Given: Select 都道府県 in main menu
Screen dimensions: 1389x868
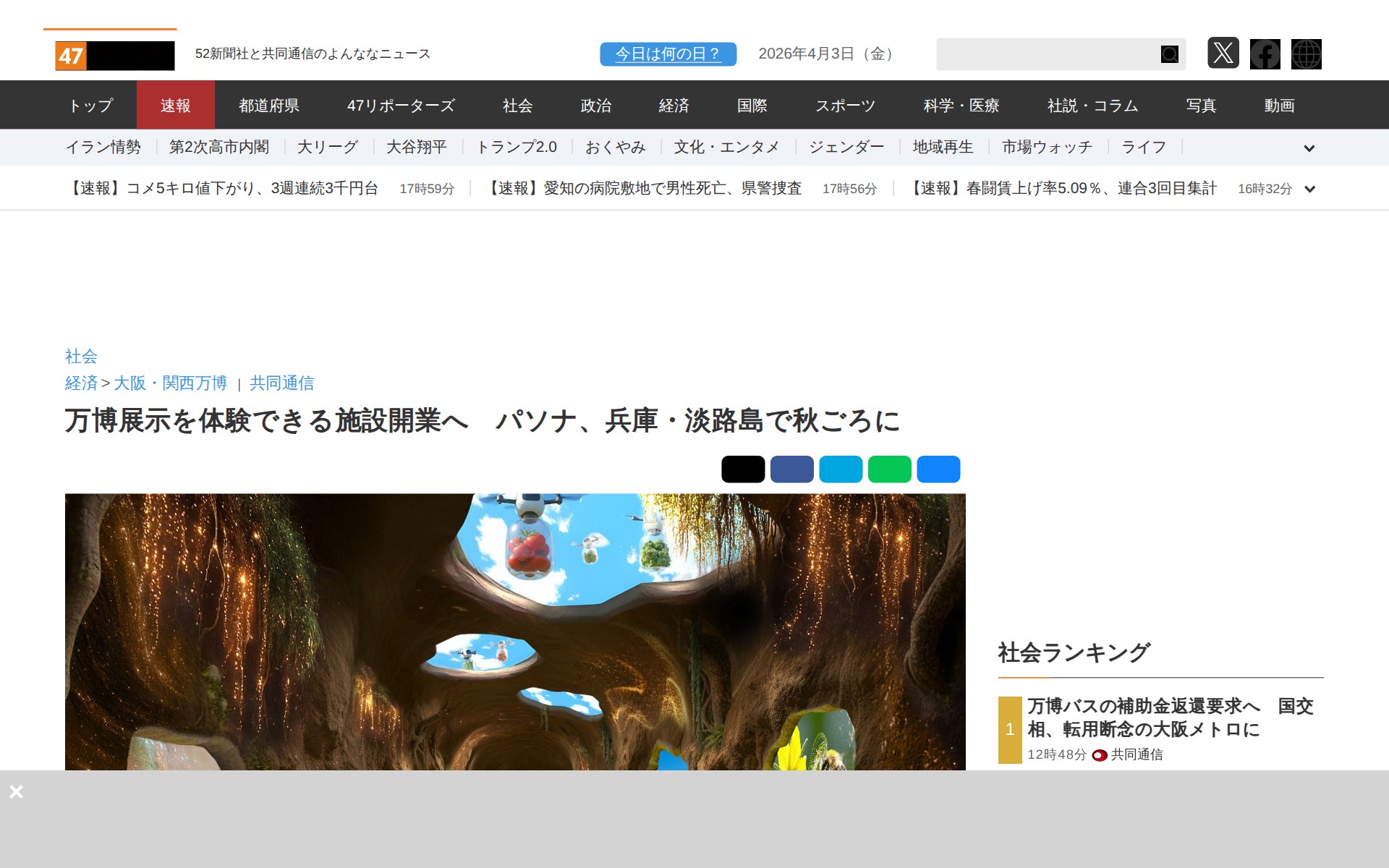Looking at the screenshot, I should (269, 106).
